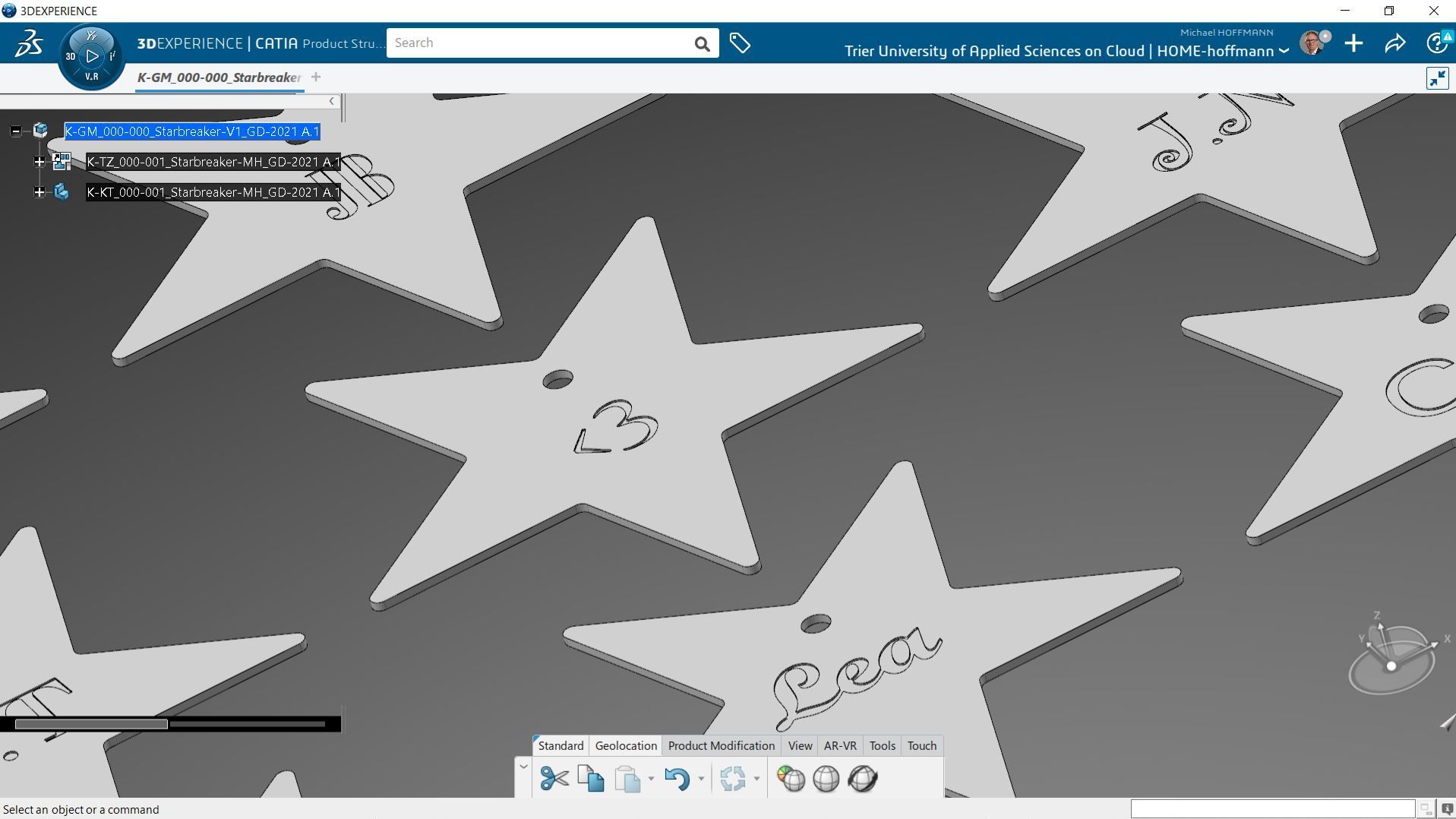Click the plus Add content icon
Screen dimensions: 1456x819
[1353, 43]
